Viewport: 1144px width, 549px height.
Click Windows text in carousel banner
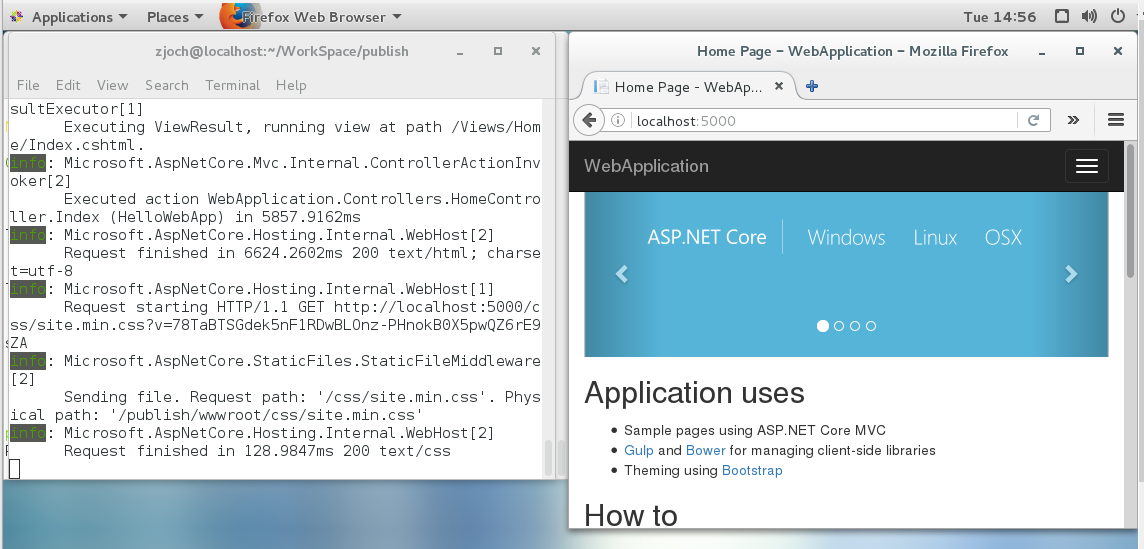click(846, 237)
